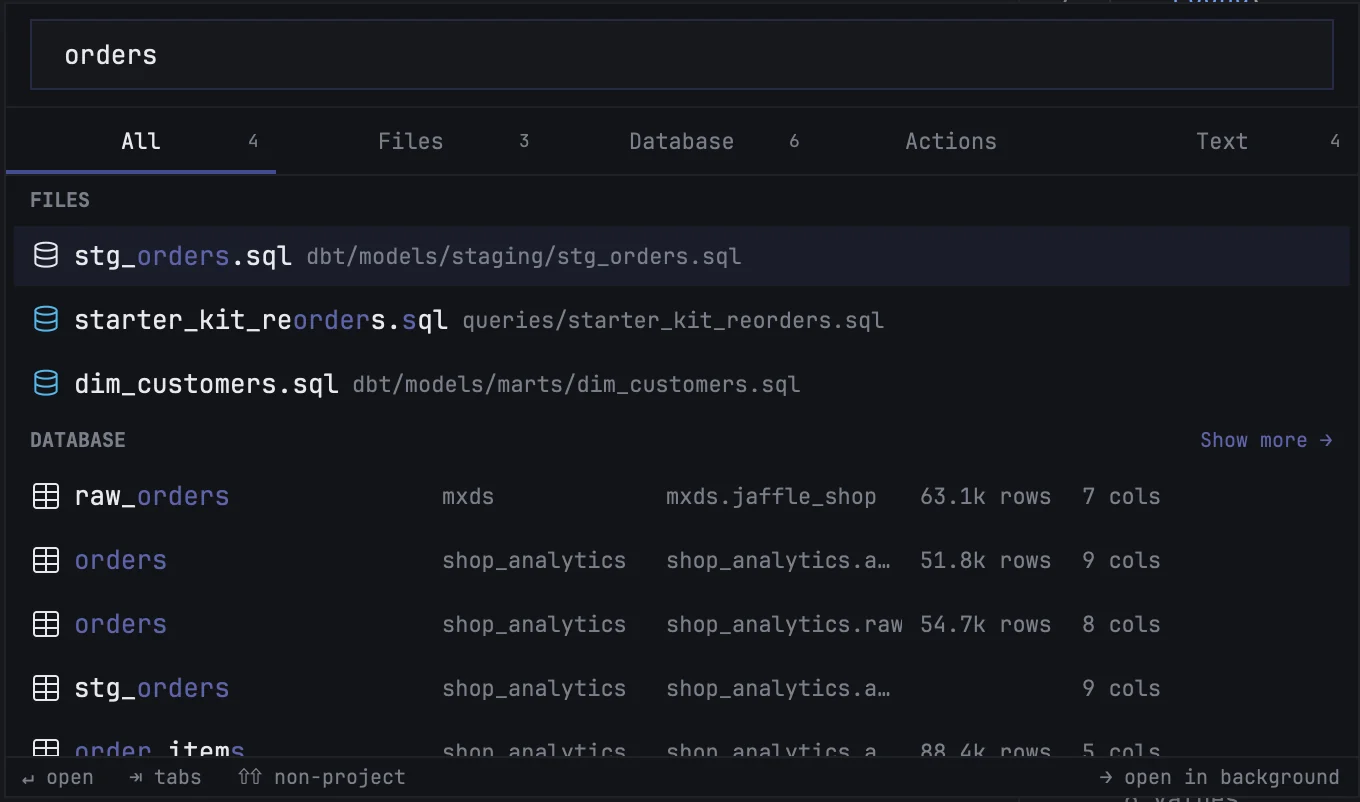This screenshot has height=802, width=1360.
Task: Open stg_orders.sql file result
Action: 682,256
